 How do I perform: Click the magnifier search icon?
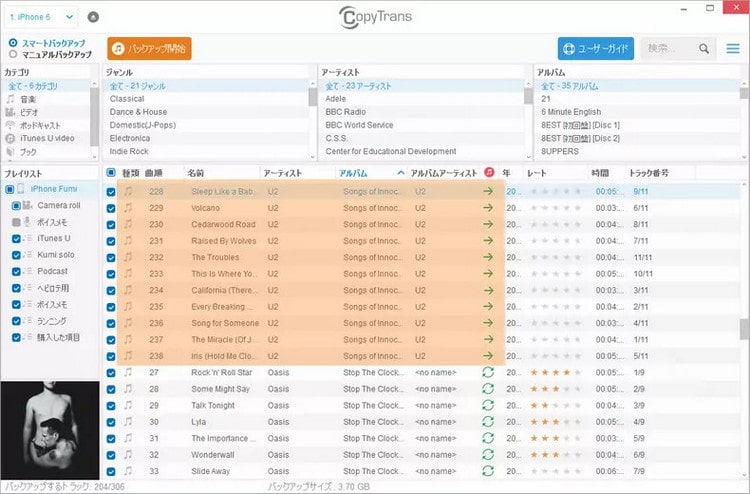coord(704,48)
